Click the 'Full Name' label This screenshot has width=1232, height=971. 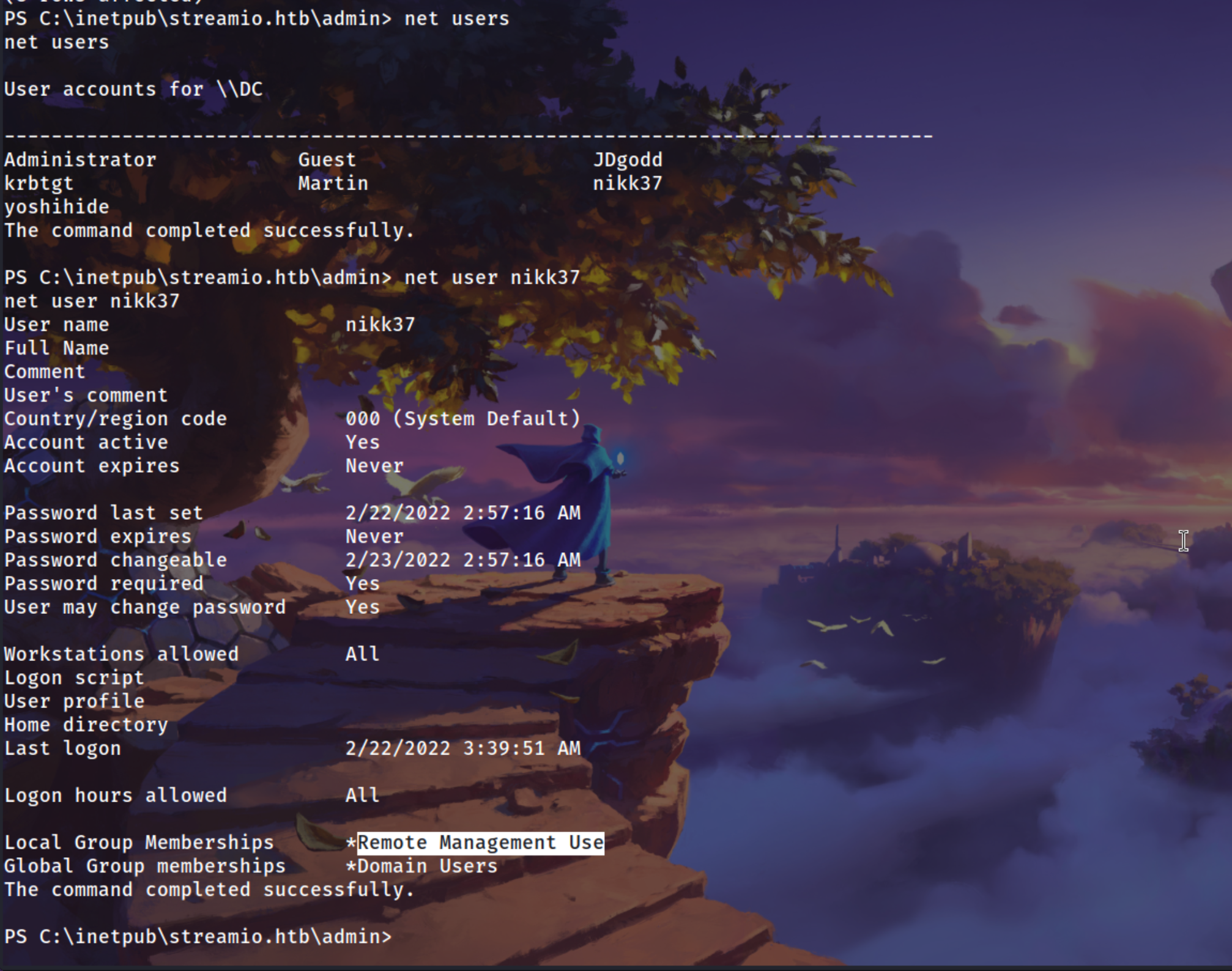coord(56,348)
